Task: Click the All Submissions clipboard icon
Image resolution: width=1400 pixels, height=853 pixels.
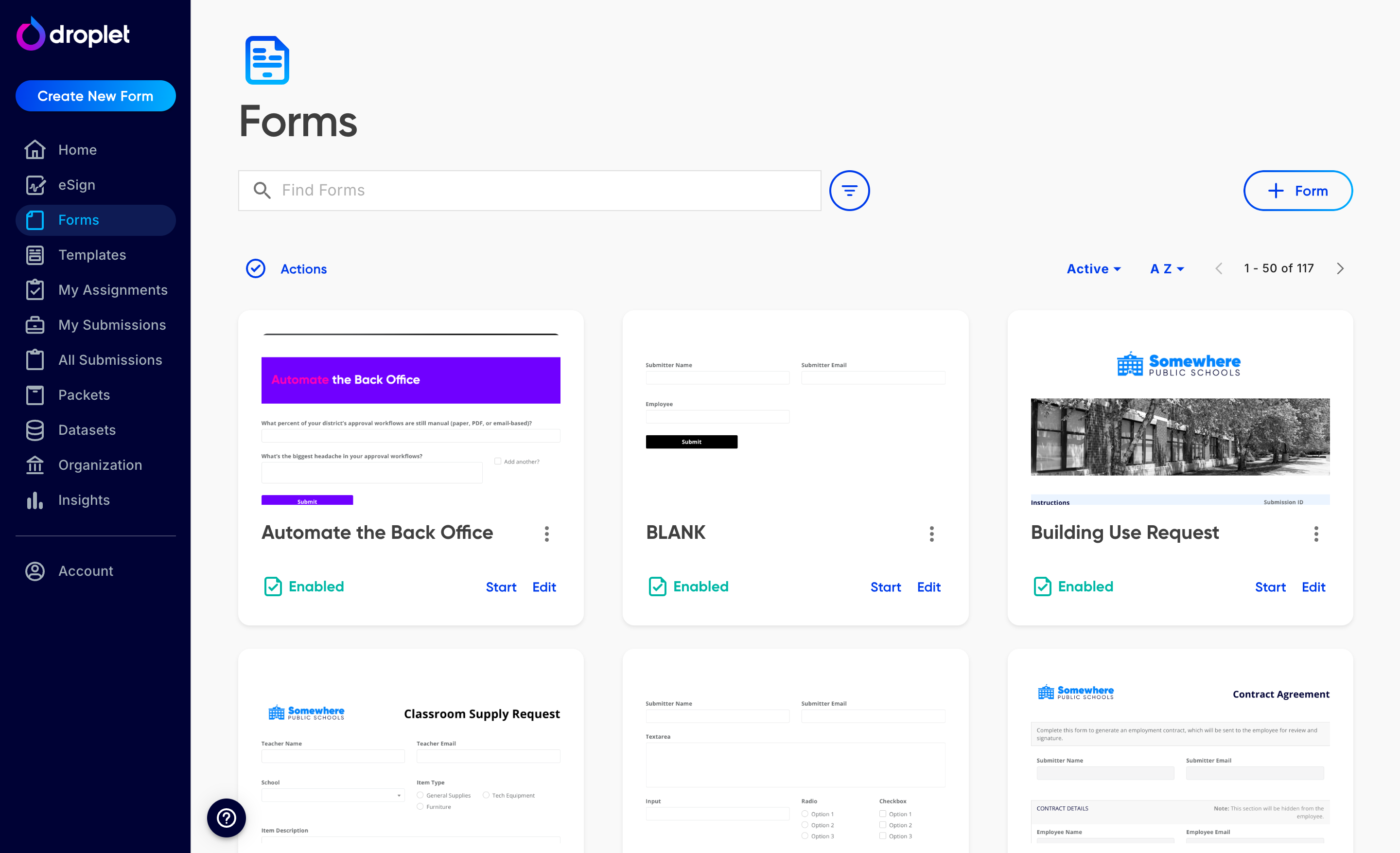Action: click(x=35, y=360)
